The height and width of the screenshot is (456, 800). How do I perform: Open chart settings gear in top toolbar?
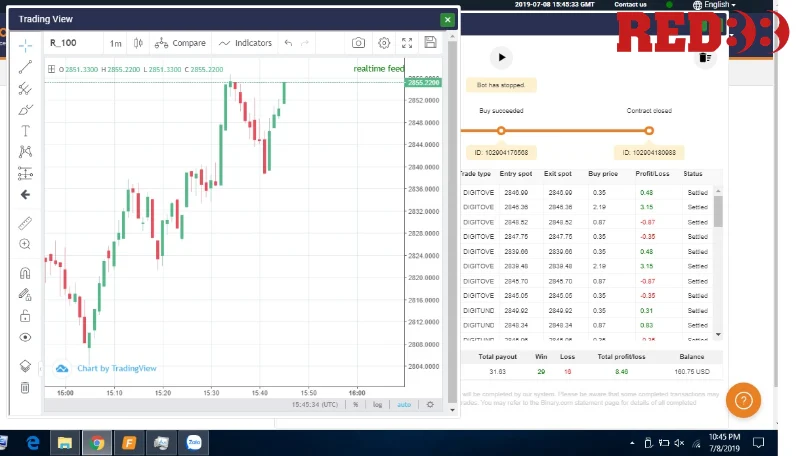(383, 43)
